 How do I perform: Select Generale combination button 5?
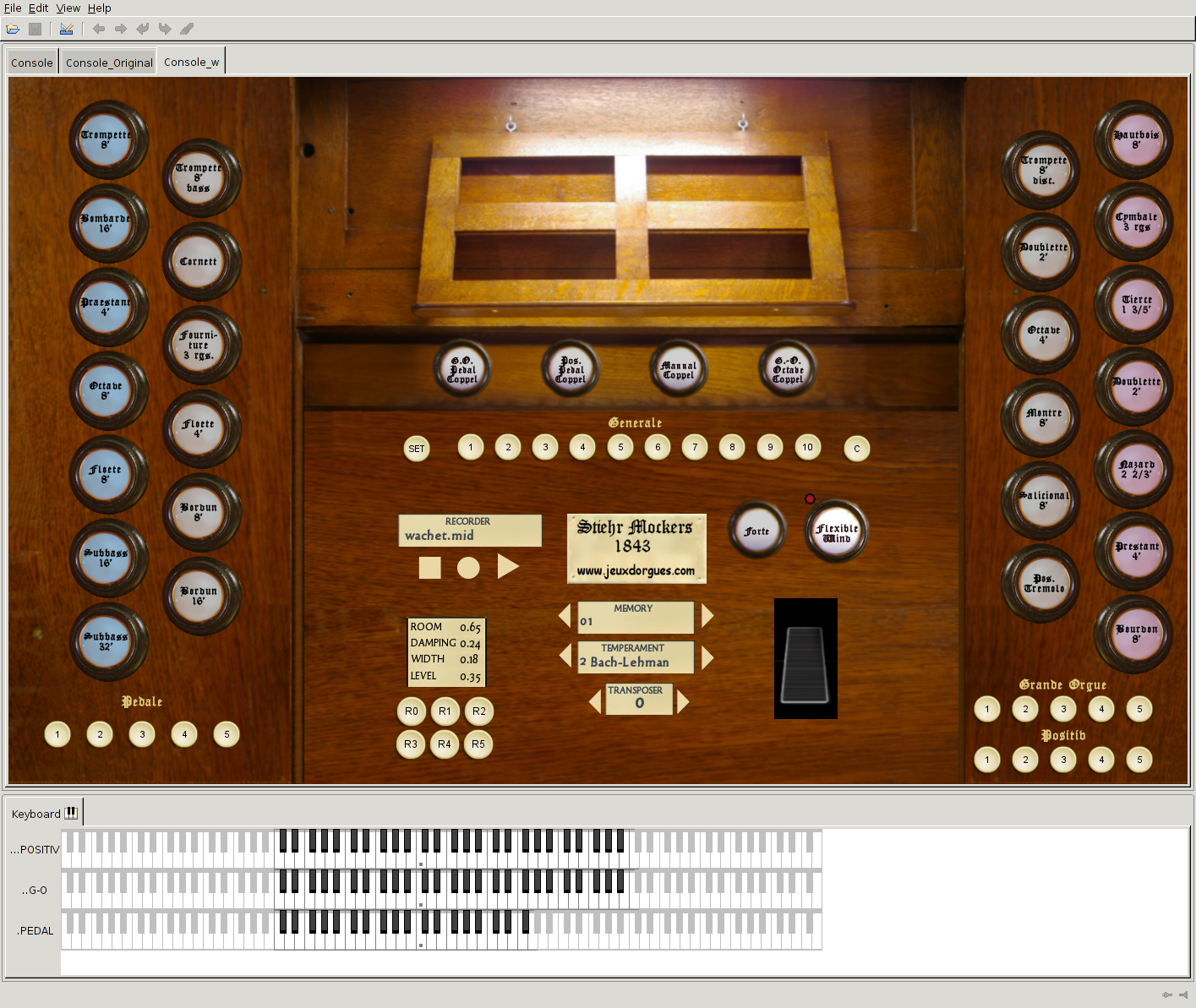click(620, 447)
